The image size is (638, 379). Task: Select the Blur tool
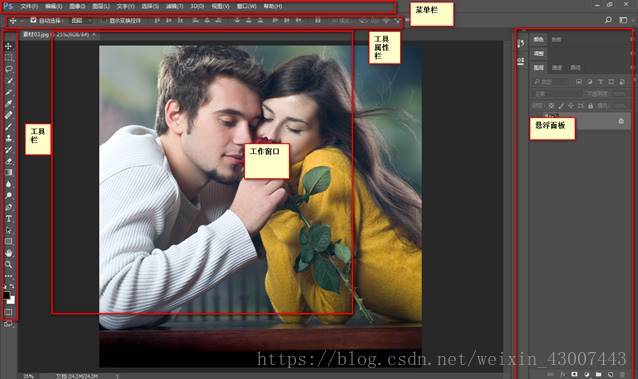9,184
